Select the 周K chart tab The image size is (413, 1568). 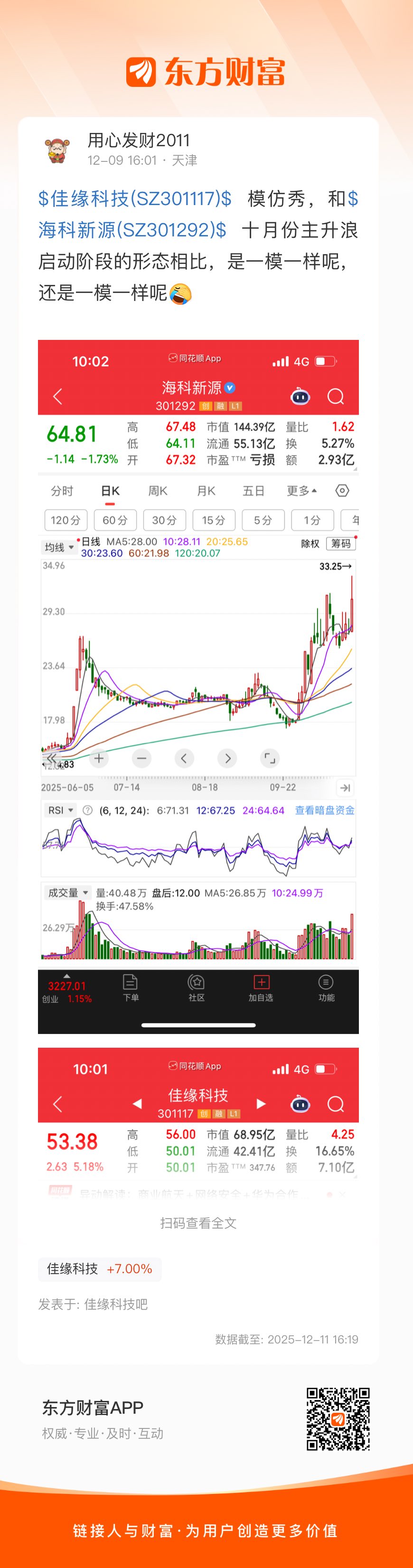point(158,490)
